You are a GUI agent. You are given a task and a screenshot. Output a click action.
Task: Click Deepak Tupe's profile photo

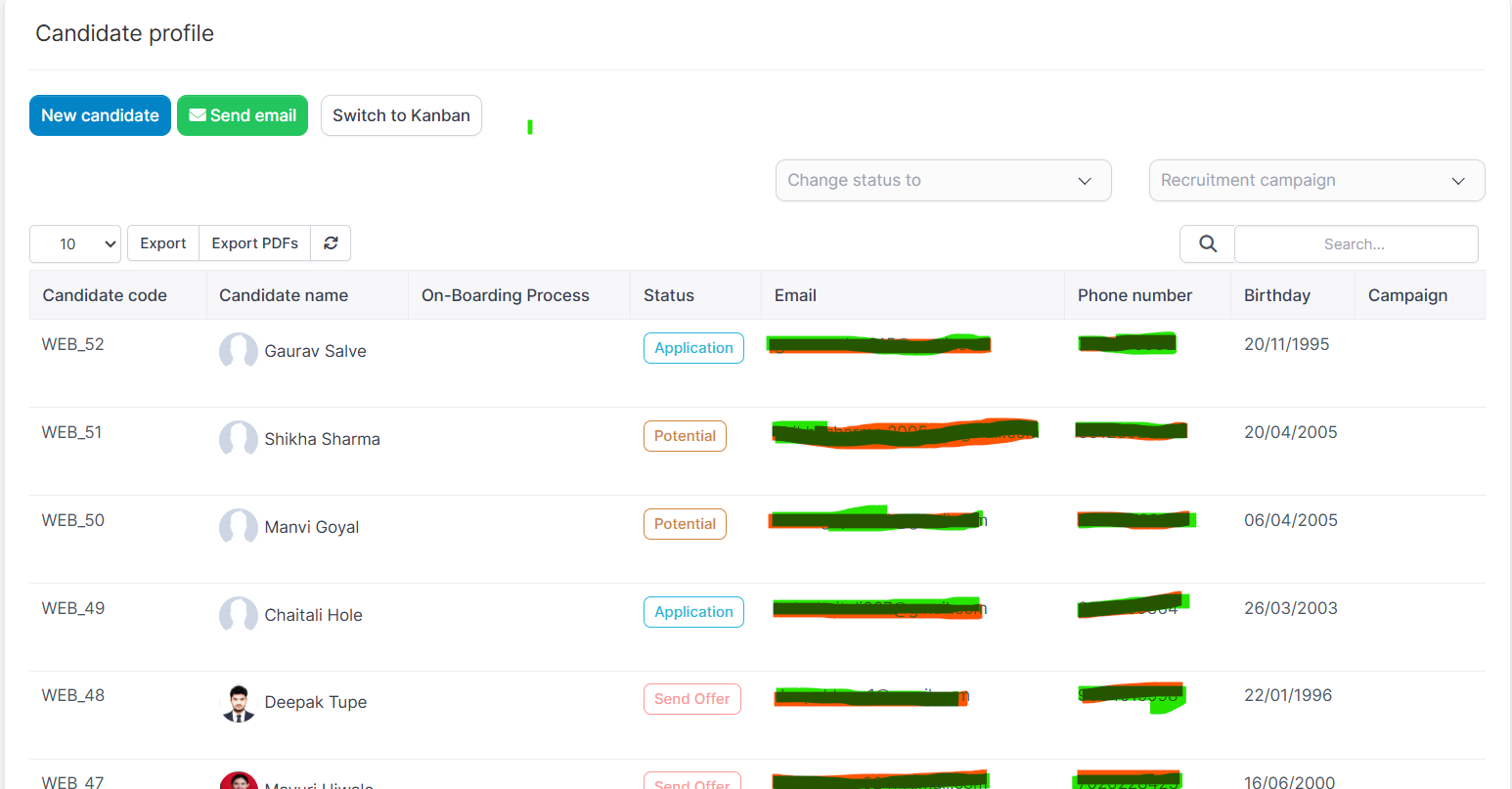(x=238, y=703)
